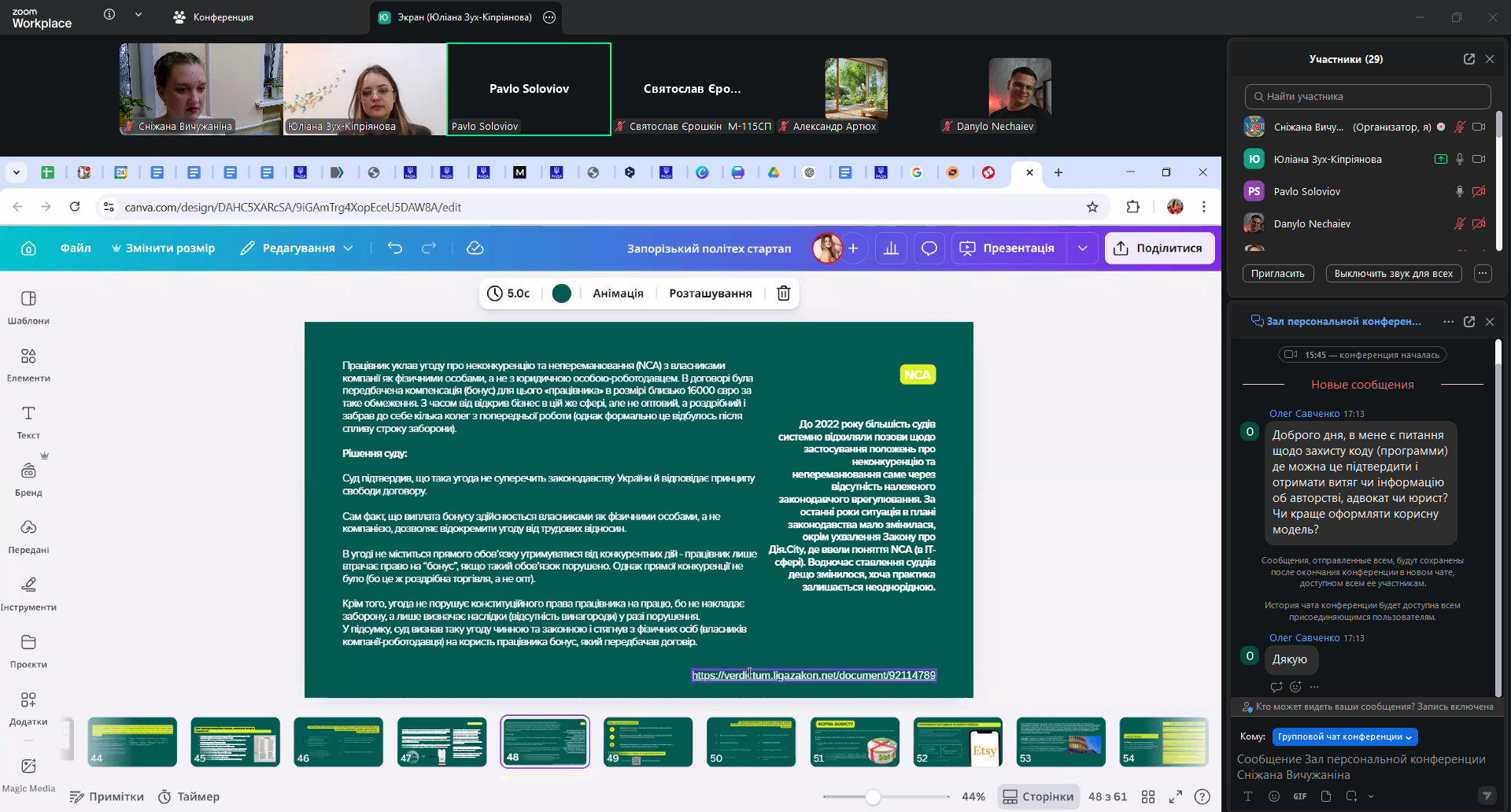Expand the Презентація dropdown arrow
Viewport: 1511px width, 812px height.
[x=1083, y=249]
